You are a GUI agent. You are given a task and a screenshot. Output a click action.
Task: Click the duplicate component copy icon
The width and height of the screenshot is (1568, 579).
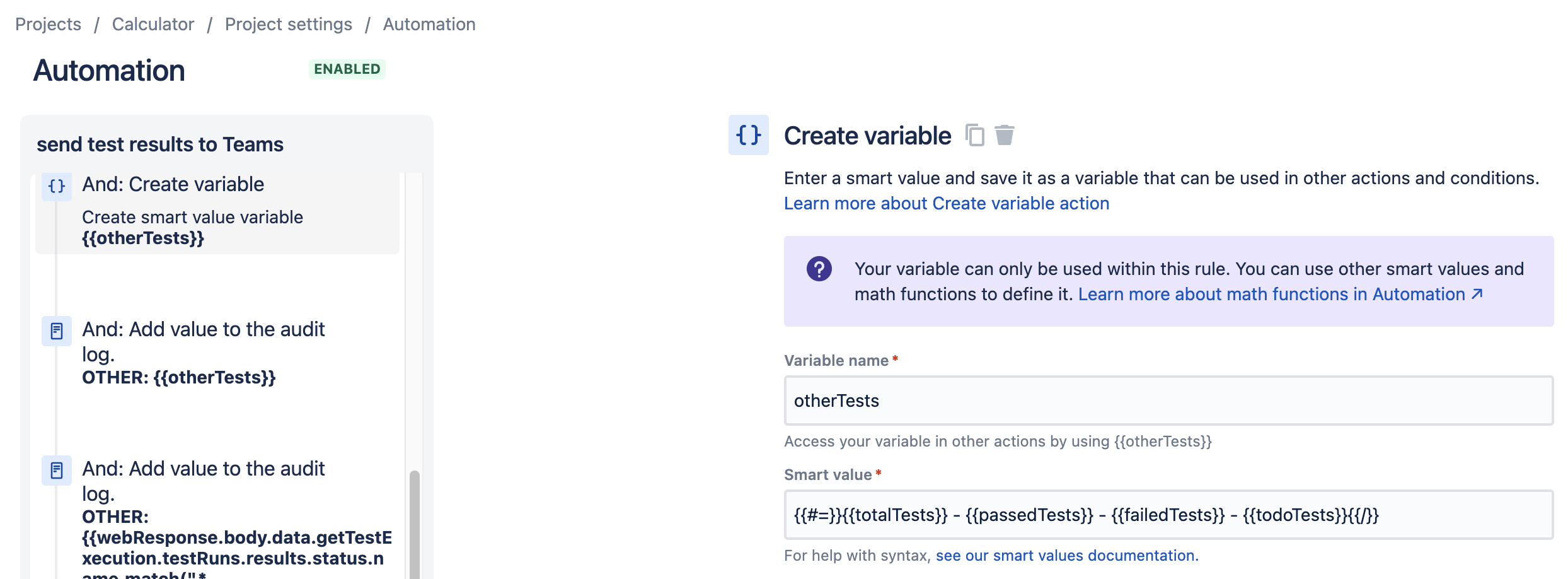tap(974, 135)
